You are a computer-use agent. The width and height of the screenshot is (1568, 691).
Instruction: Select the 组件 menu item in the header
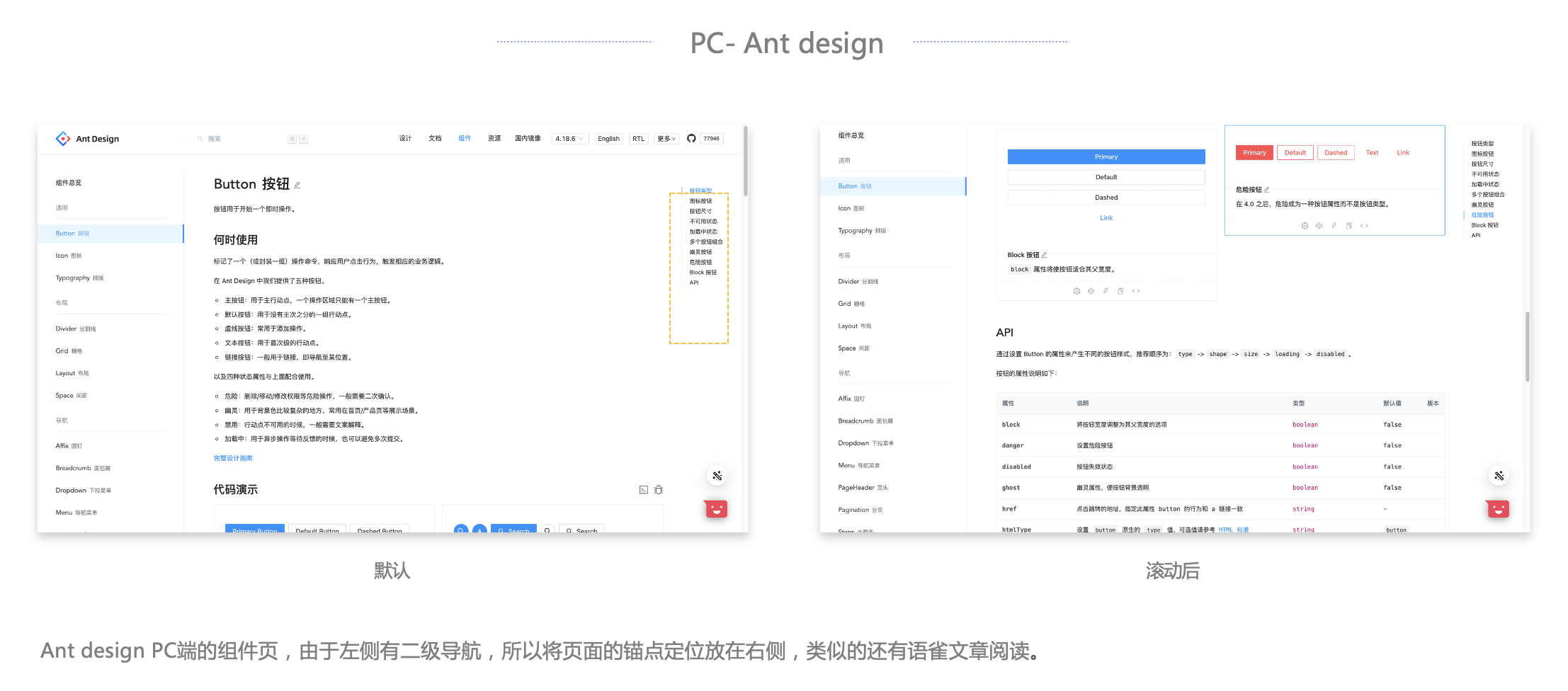coord(465,139)
